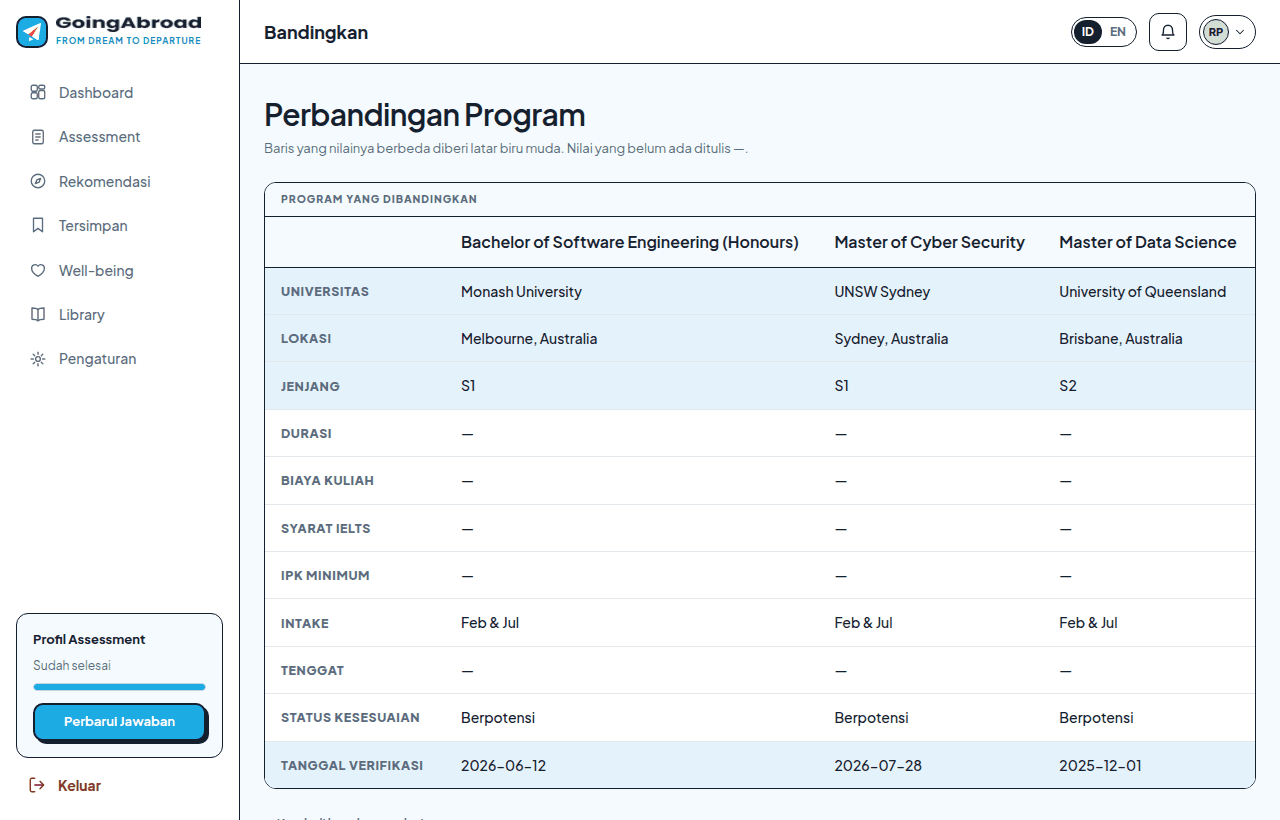Click the verification date 2026-07-28

[x=878, y=766]
